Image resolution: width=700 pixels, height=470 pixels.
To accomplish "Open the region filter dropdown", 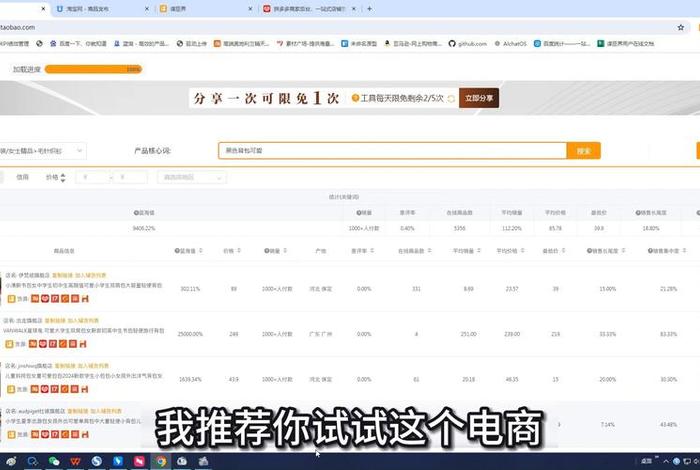I will tap(192, 177).
